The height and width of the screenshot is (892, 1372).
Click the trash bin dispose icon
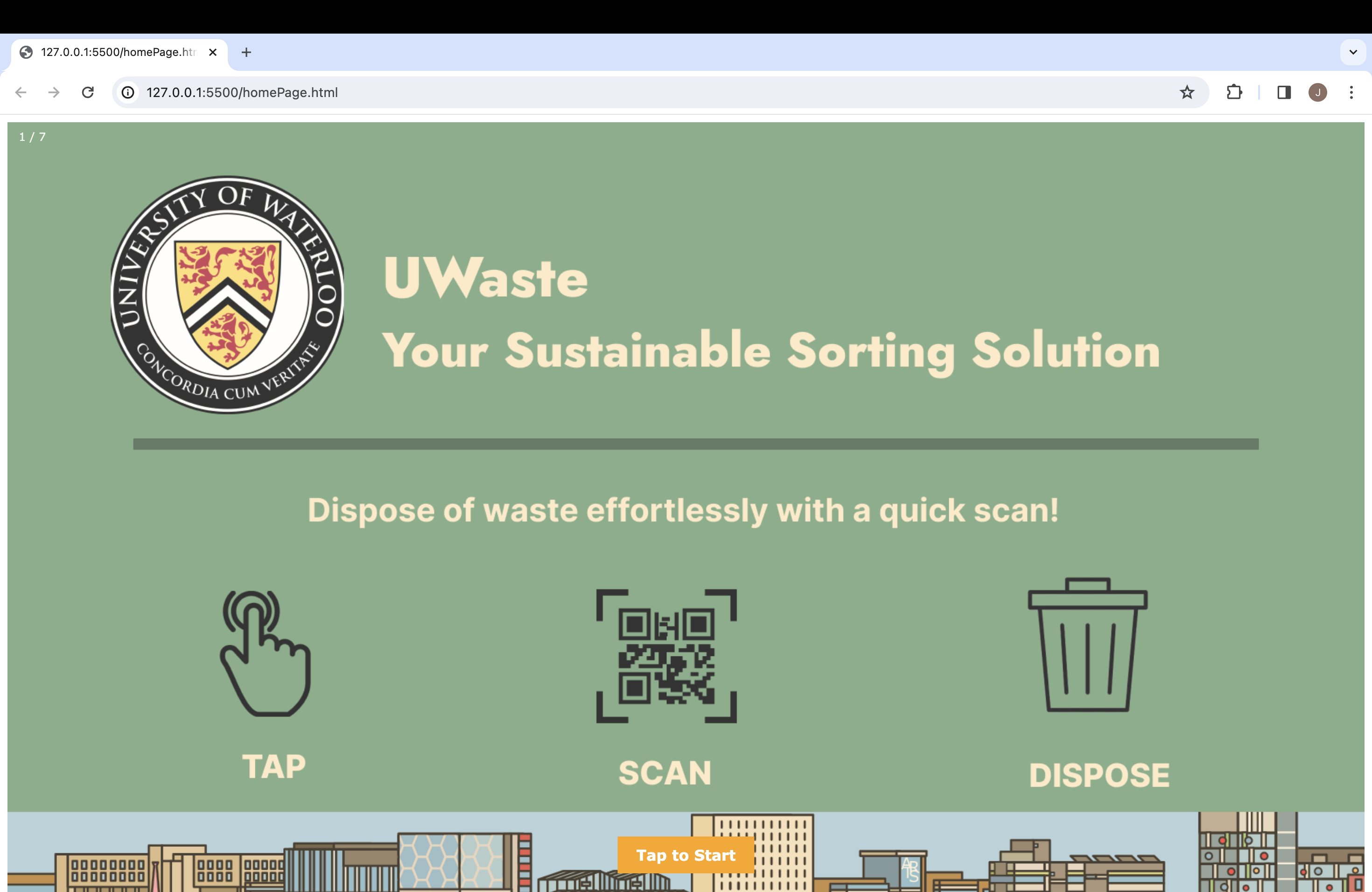coord(1087,645)
